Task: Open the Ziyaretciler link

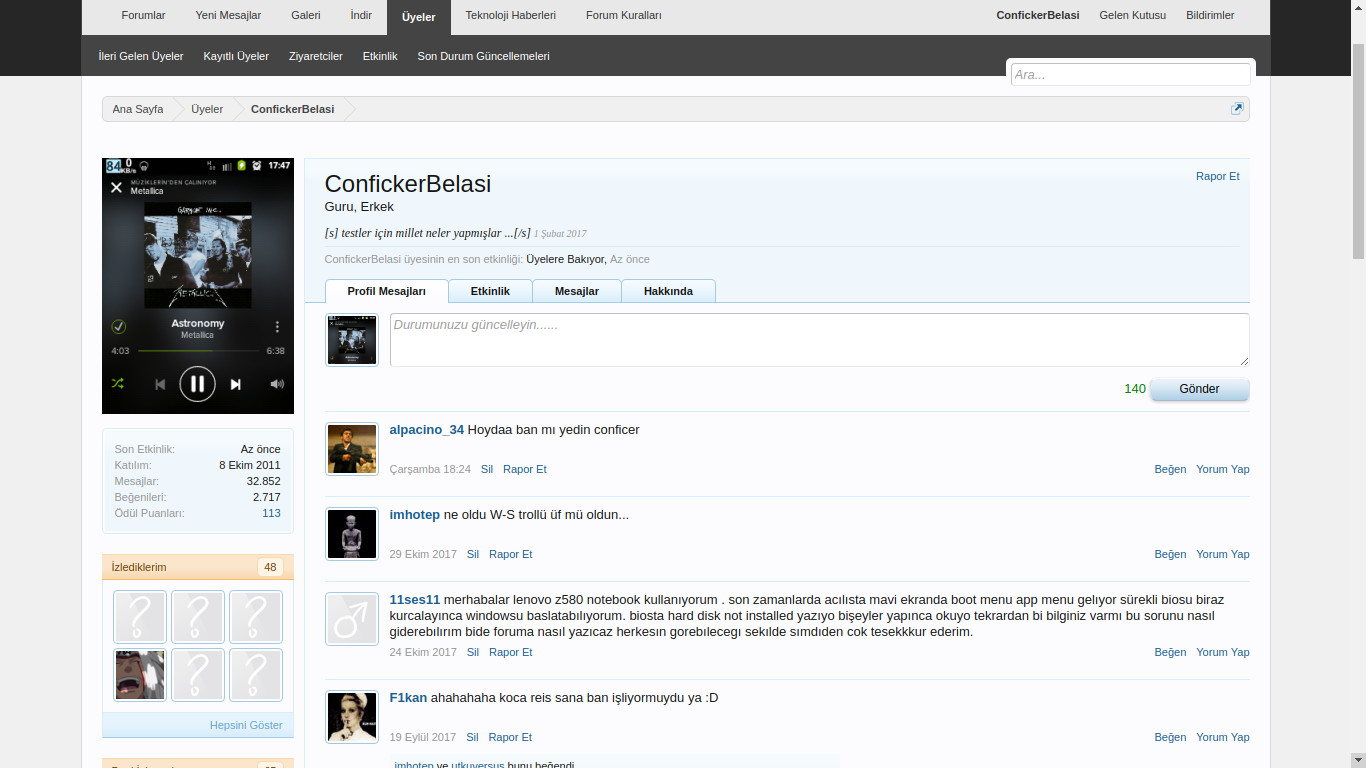Action: (316, 56)
